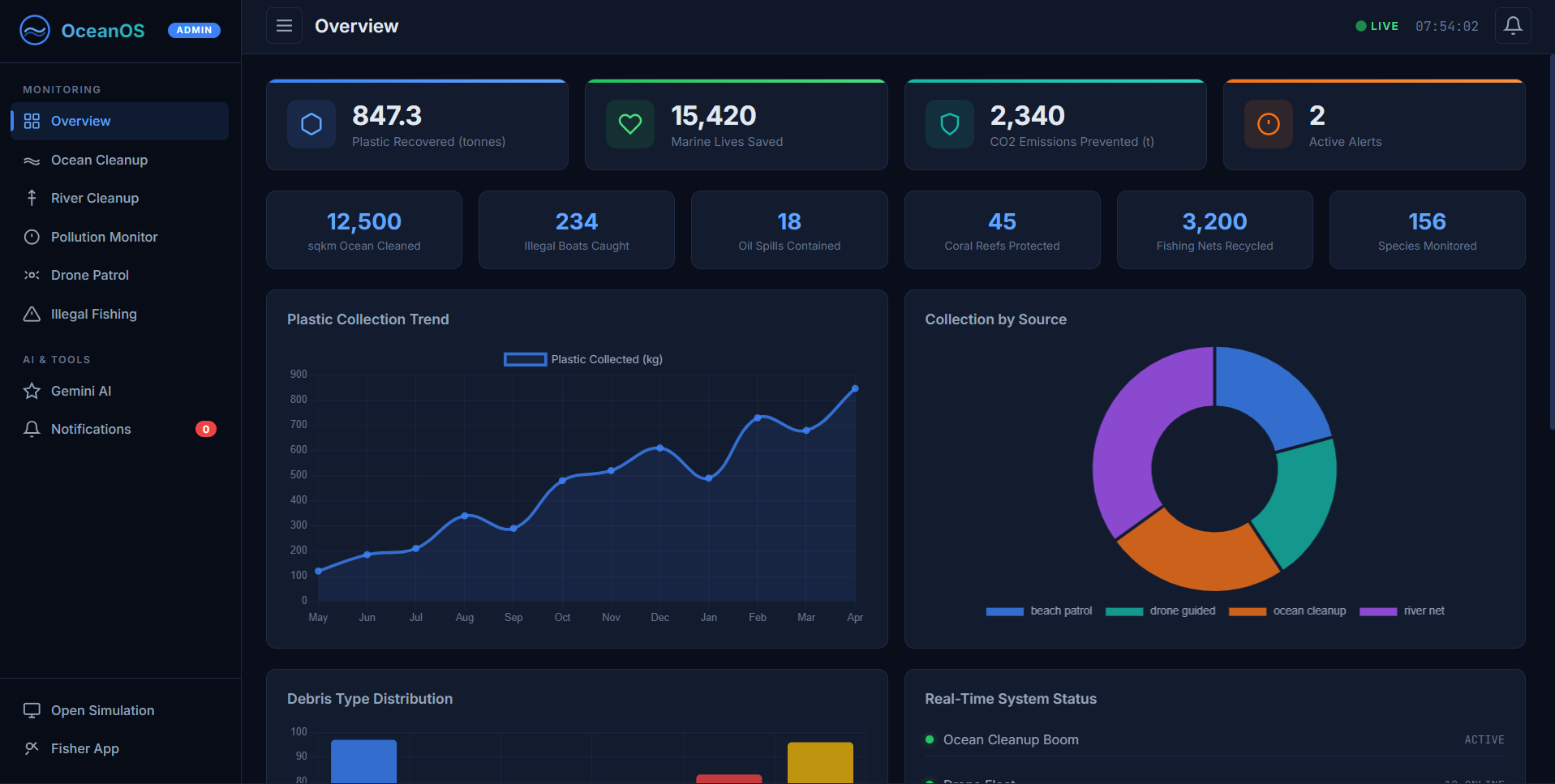The width and height of the screenshot is (1555, 784).
Task: Click the Fishing Nets Recycled stat tile
Action: 1214,229
